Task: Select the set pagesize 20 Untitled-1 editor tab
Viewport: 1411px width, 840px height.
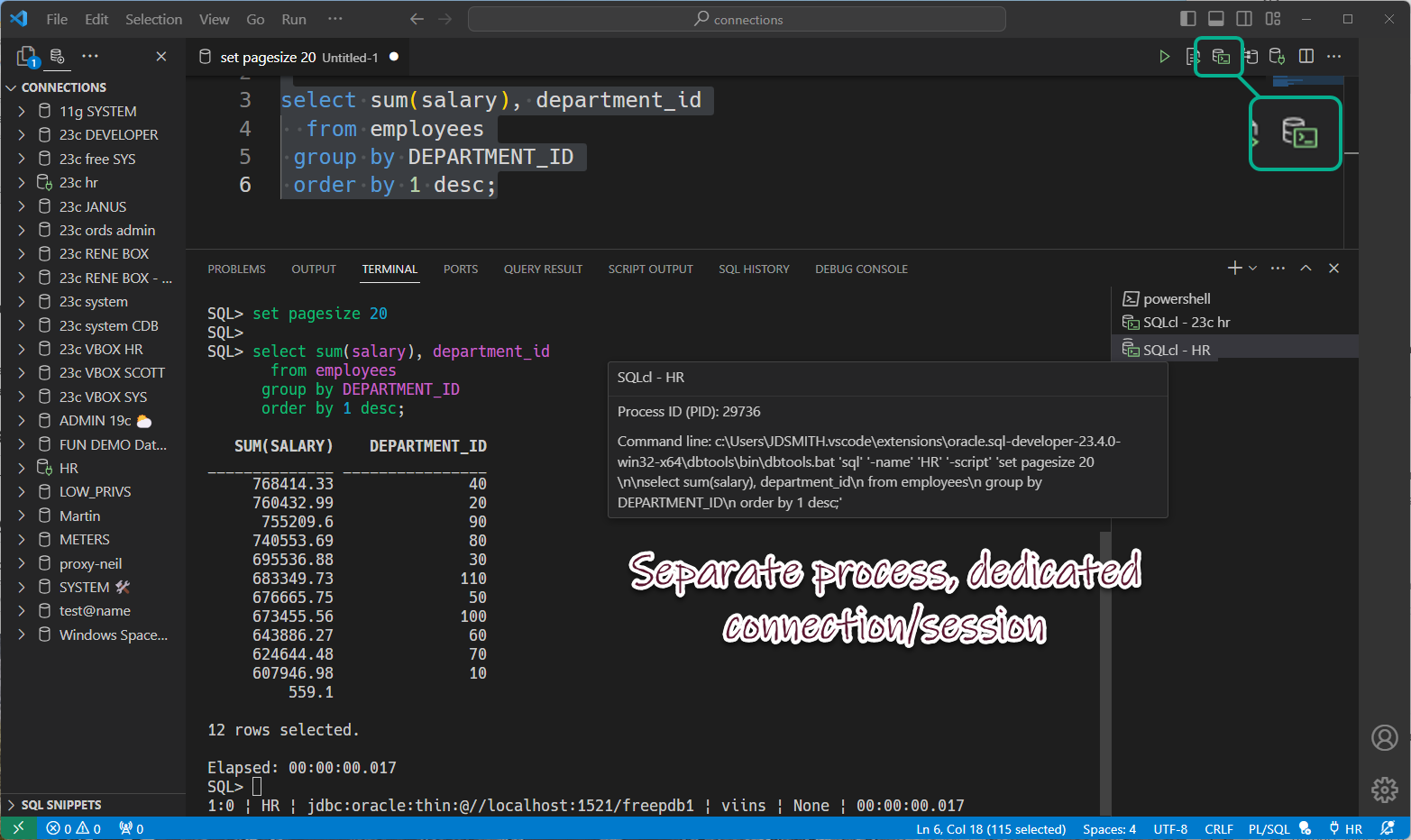Action: pyautogui.click(x=298, y=57)
